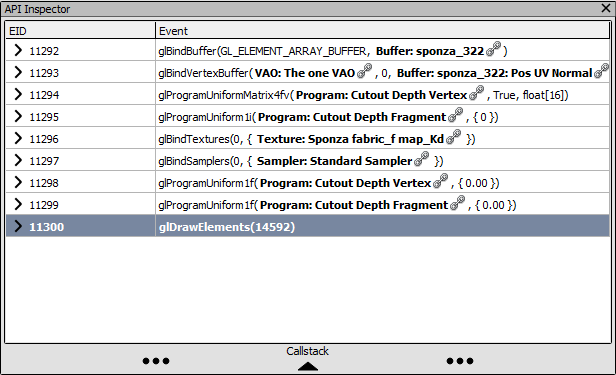616x375 pixels.
Task: Expand event row 11292
Action: click(x=18, y=50)
